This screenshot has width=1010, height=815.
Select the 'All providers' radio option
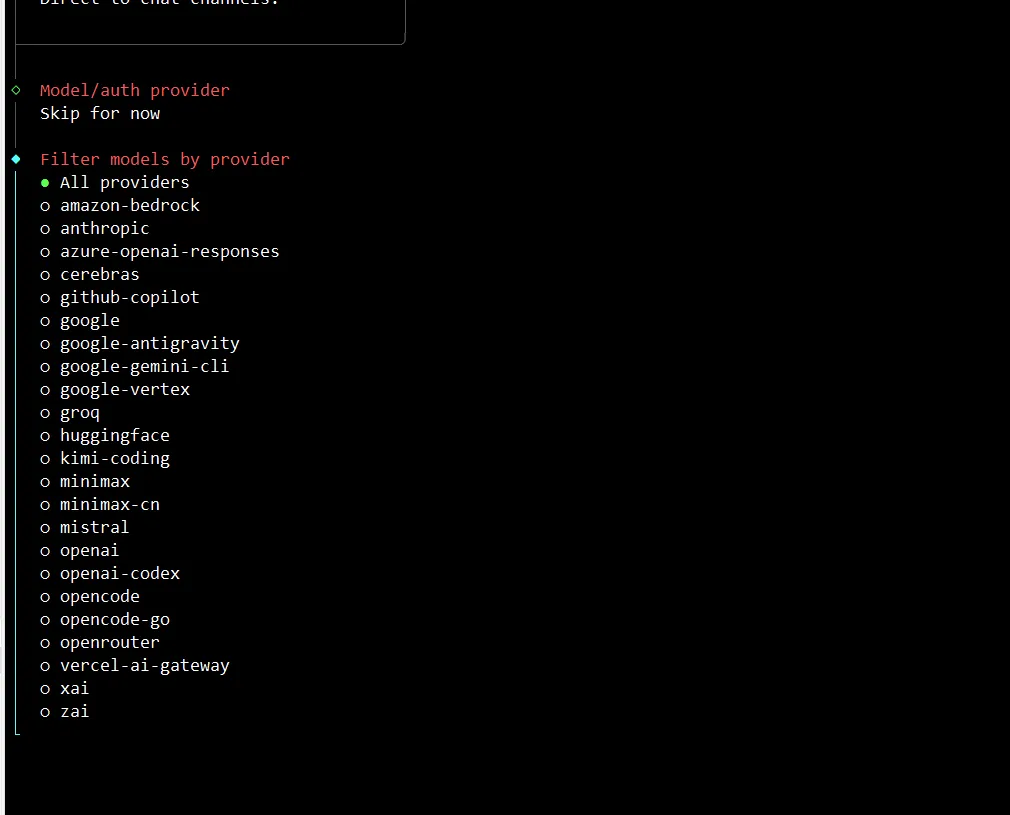click(115, 183)
